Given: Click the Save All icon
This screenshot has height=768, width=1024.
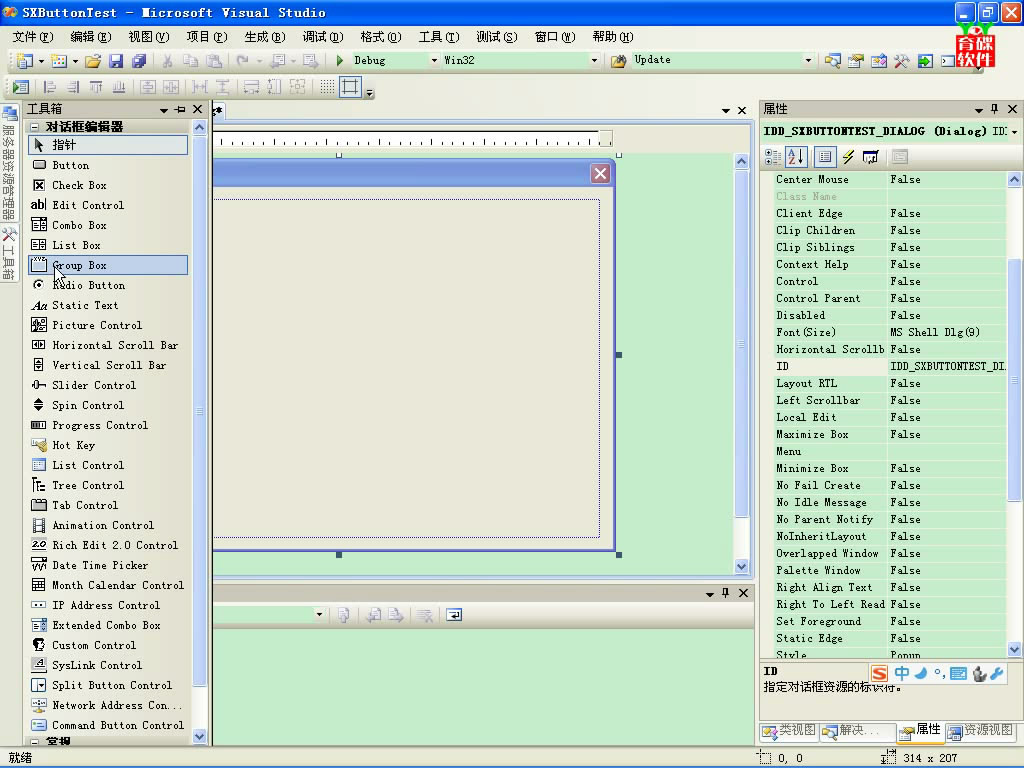Looking at the screenshot, I should pos(139,61).
